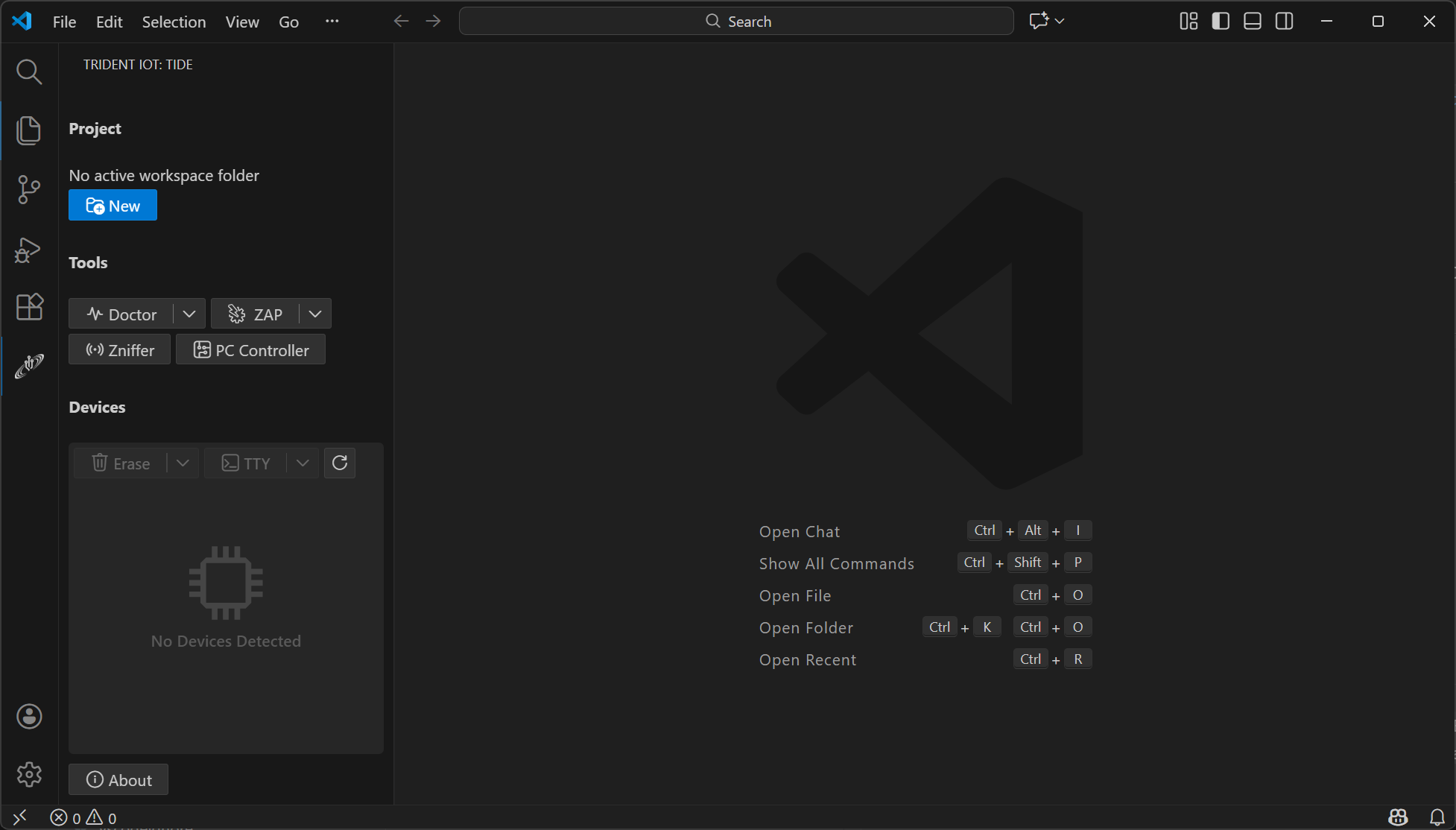Launch the PC Controller tool

[250, 349]
